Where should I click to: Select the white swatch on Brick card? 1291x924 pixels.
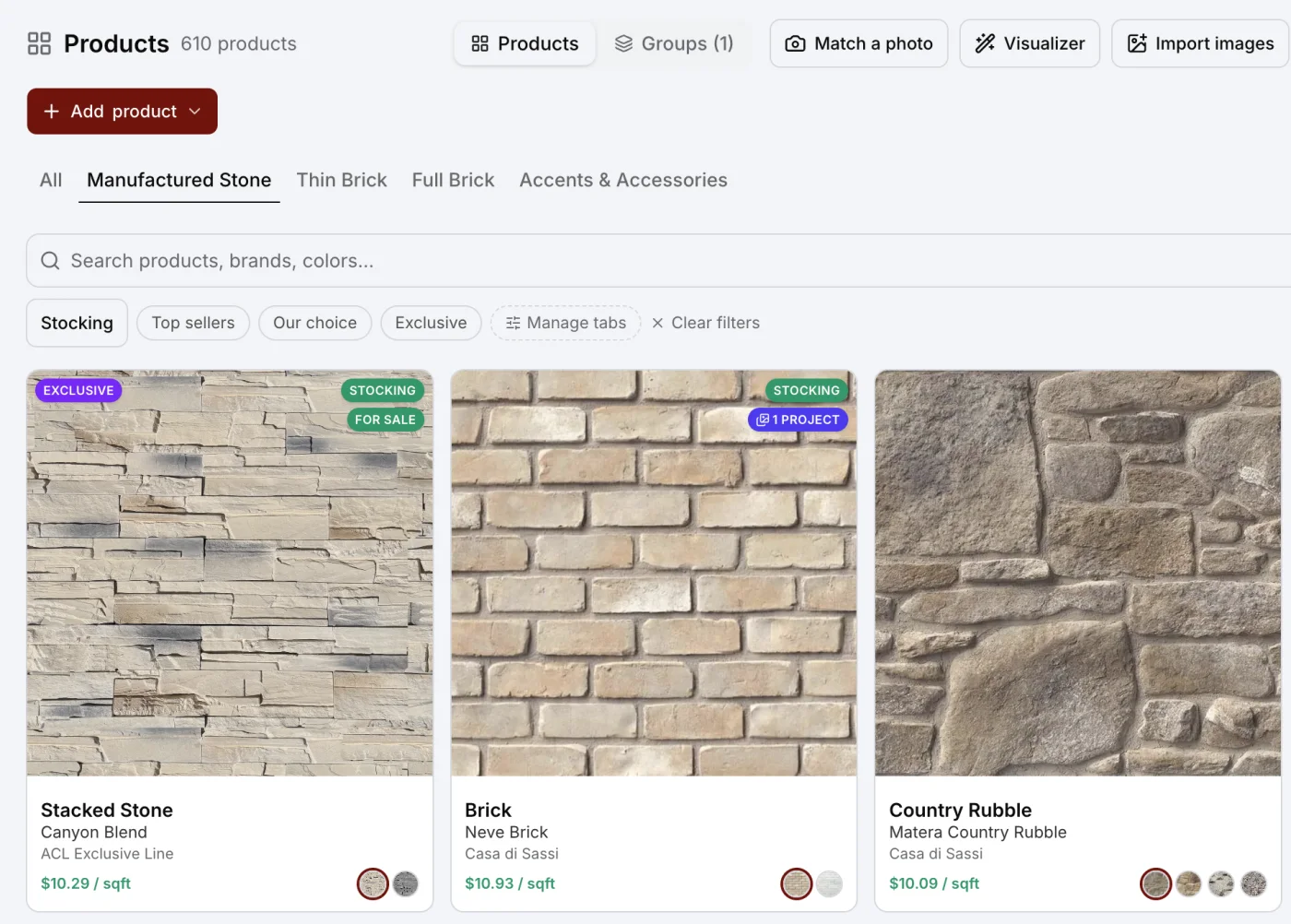[x=830, y=883]
